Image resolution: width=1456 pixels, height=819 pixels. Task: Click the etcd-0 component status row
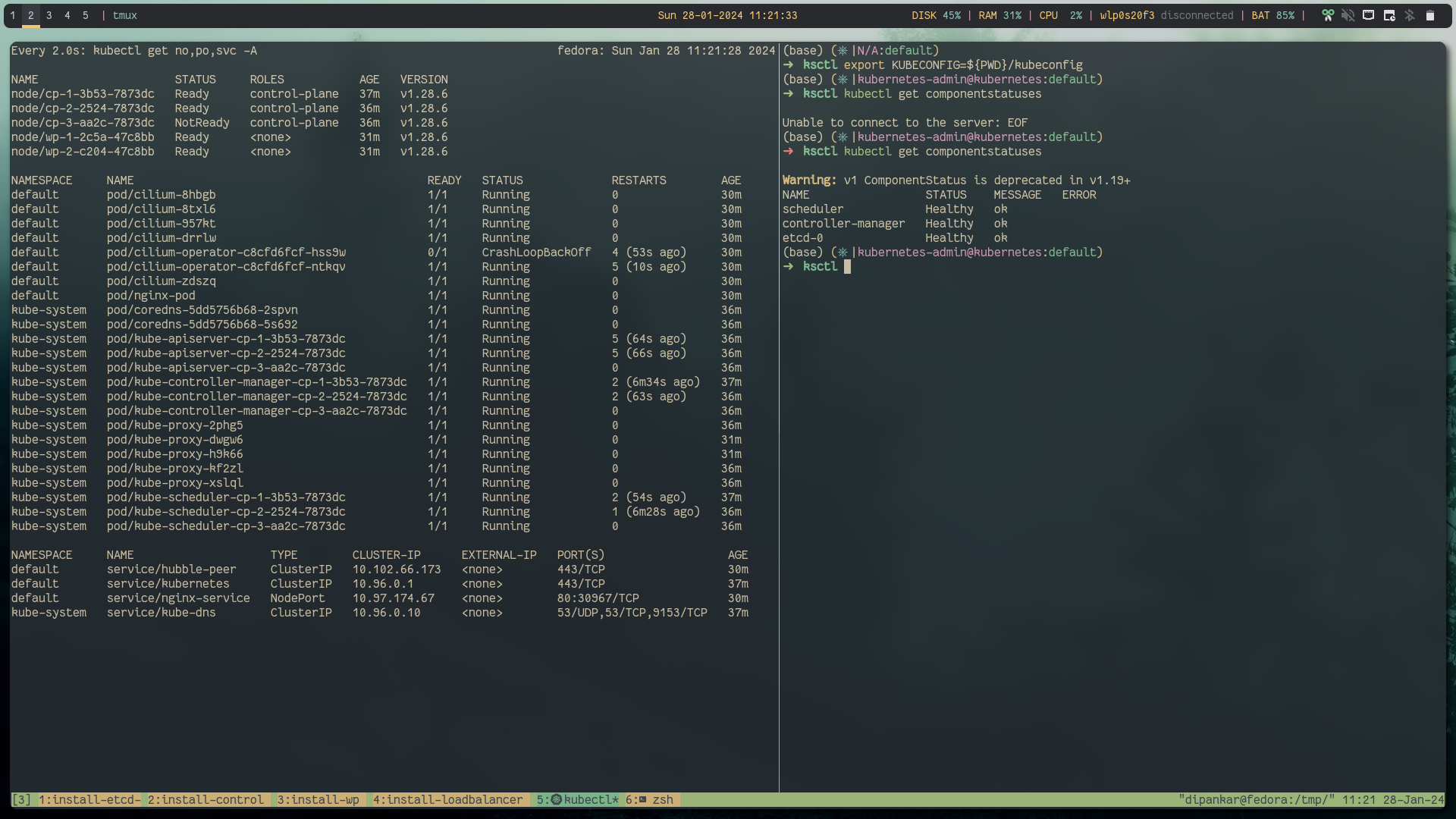895,238
